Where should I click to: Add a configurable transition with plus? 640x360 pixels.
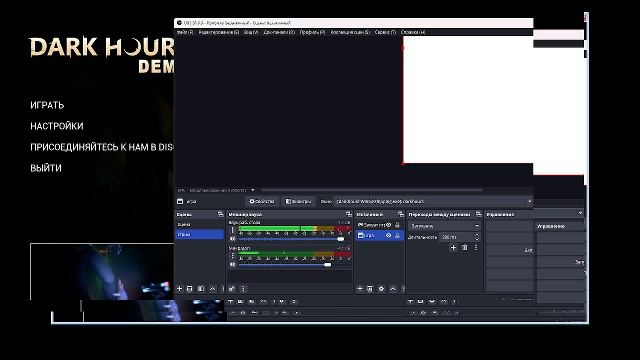click(x=453, y=247)
